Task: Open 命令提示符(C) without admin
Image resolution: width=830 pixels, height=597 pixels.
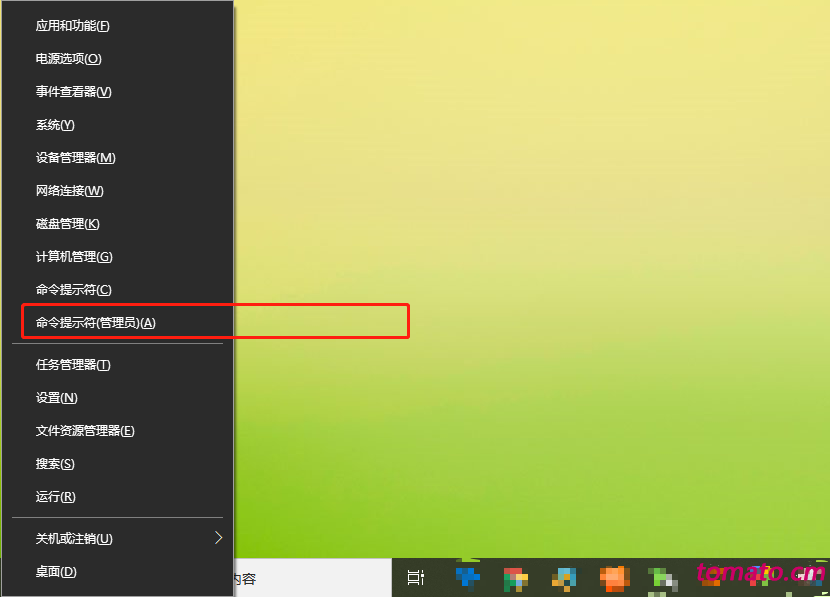Action: pyautogui.click(x=118, y=290)
